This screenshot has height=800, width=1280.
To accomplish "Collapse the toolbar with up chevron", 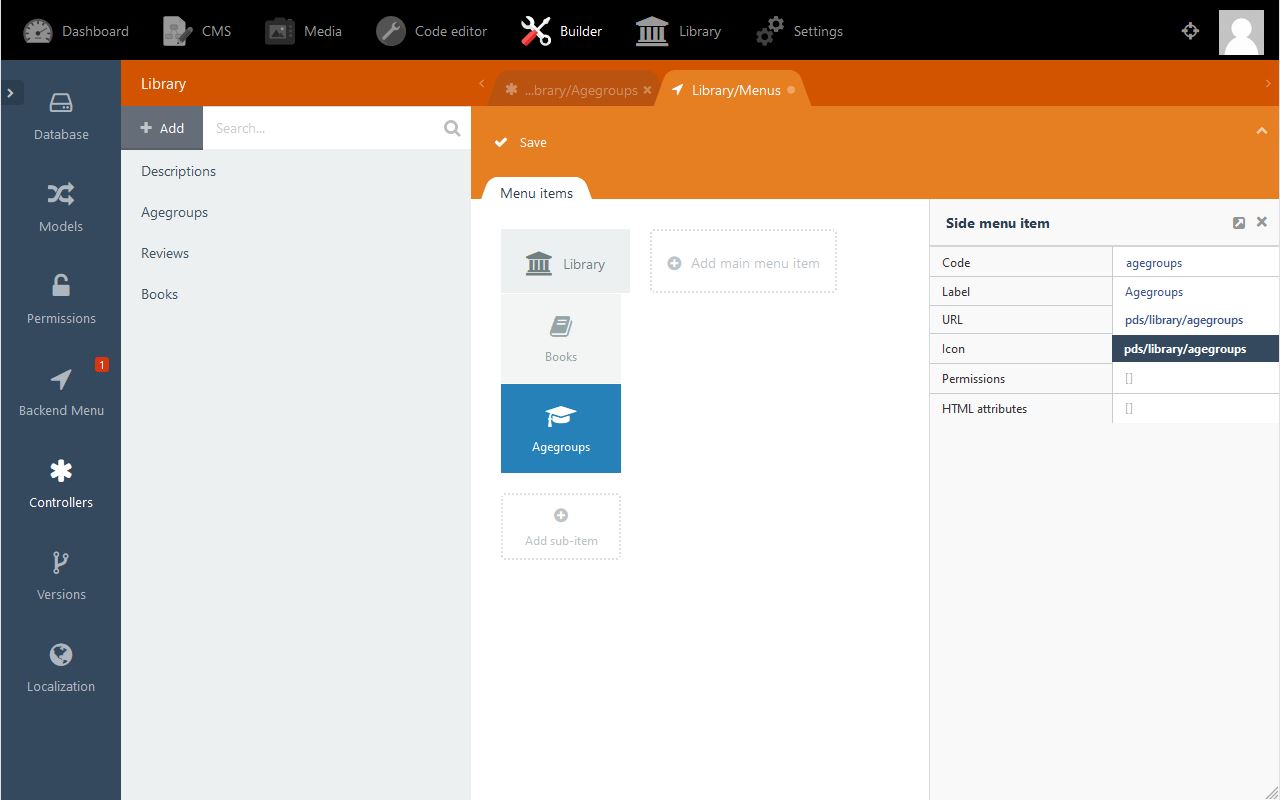I will [1261, 131].
